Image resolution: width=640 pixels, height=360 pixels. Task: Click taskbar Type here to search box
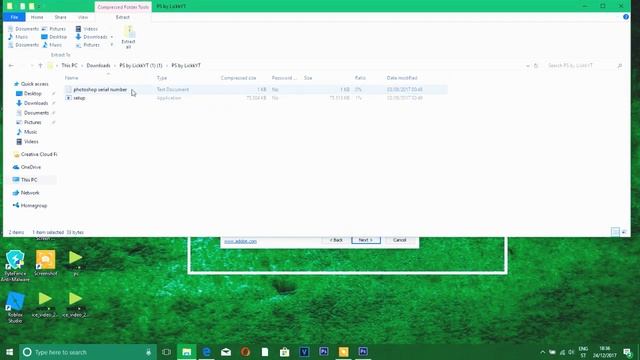[x=88, y=352]
